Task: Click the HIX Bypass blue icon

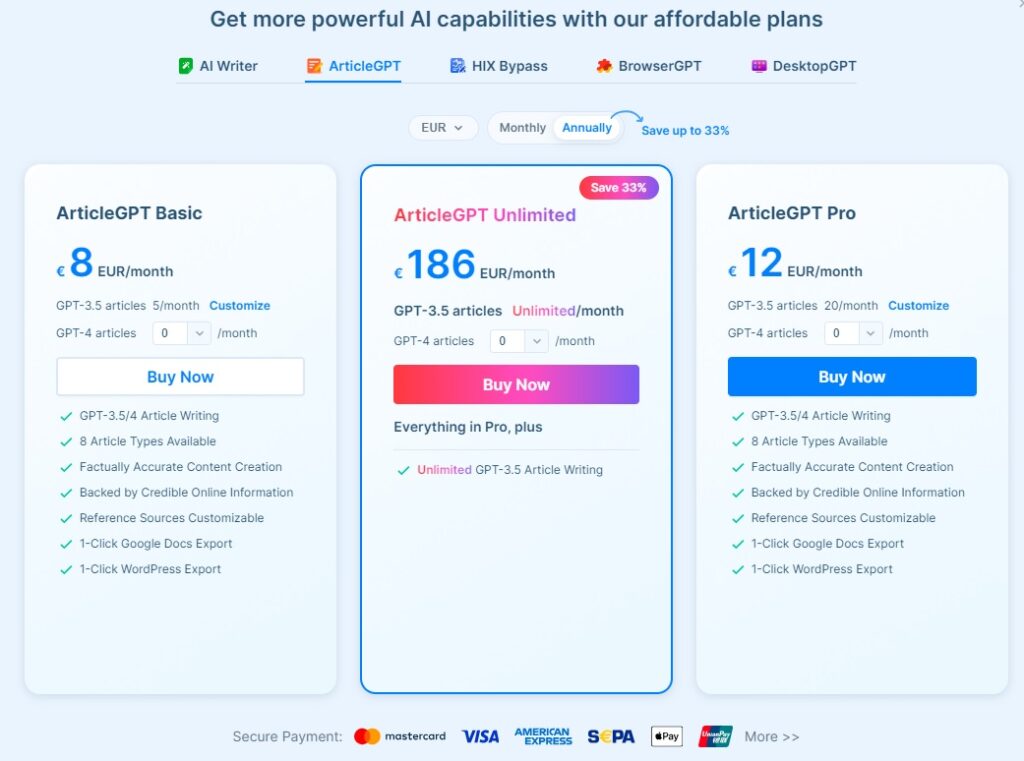Action: tap(458, 66)
